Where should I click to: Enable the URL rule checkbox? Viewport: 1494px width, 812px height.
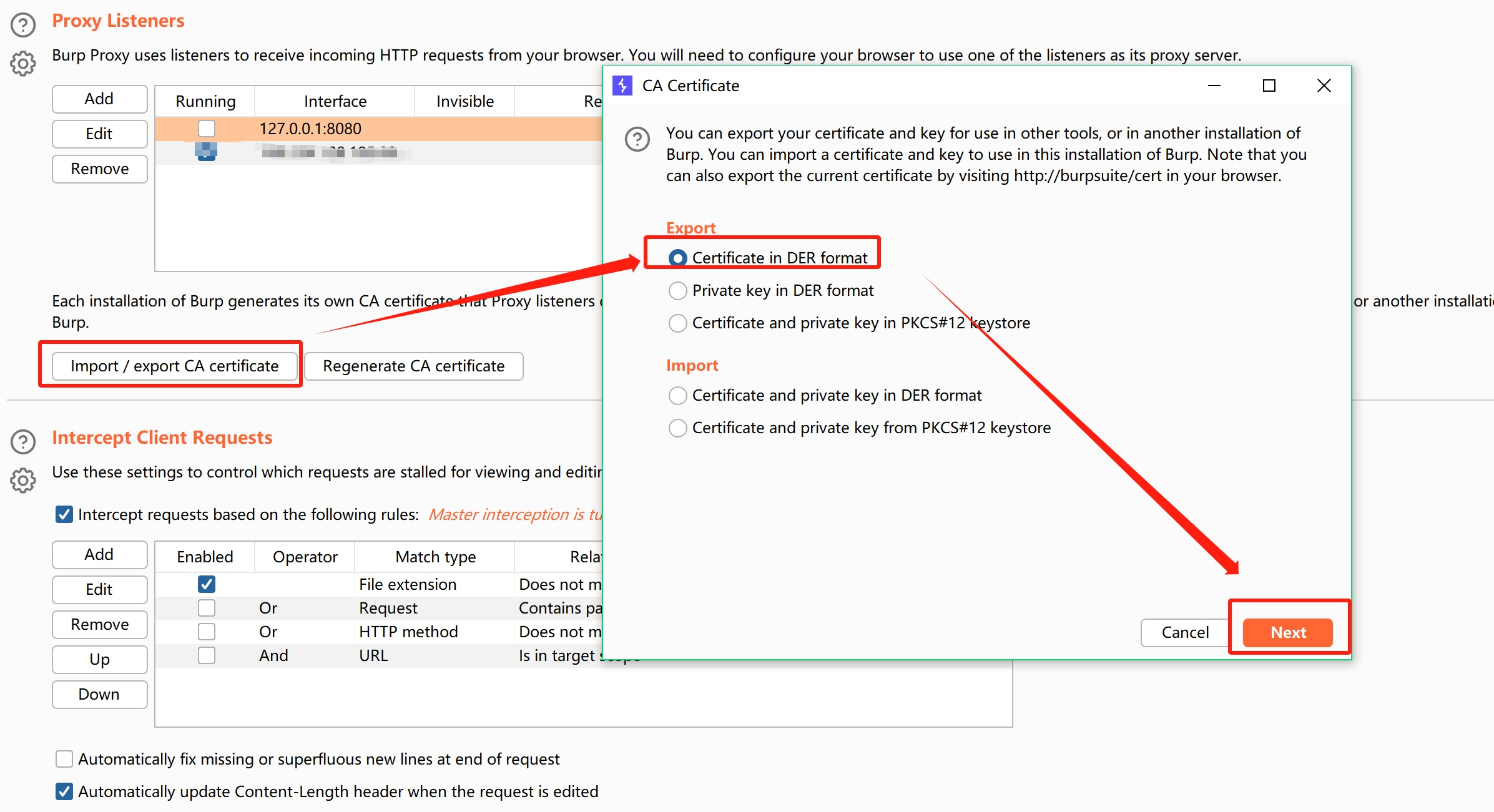click(x=207, y=655)
